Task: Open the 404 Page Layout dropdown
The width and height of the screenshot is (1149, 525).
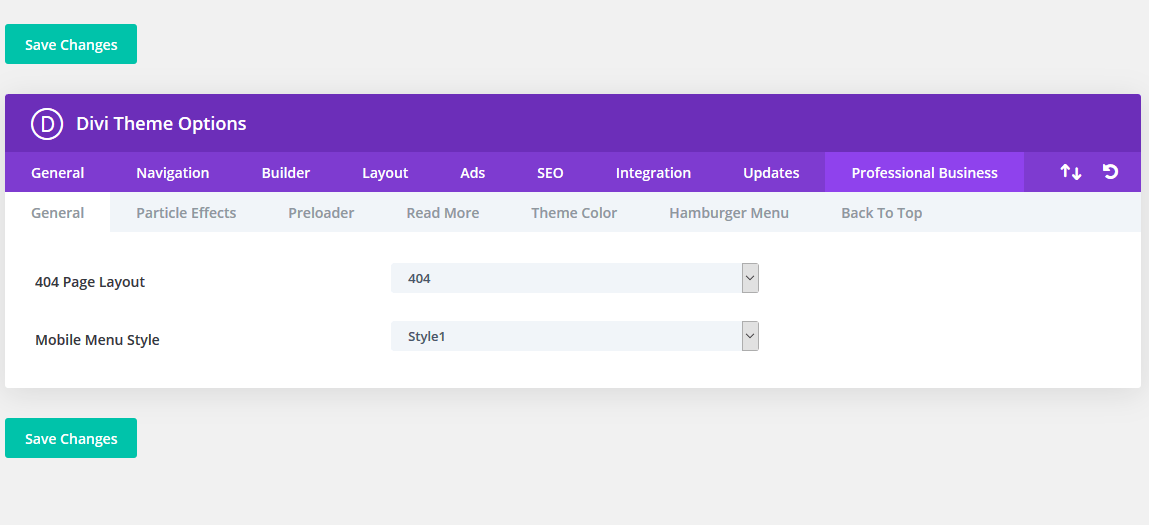Action: (575, 278)
